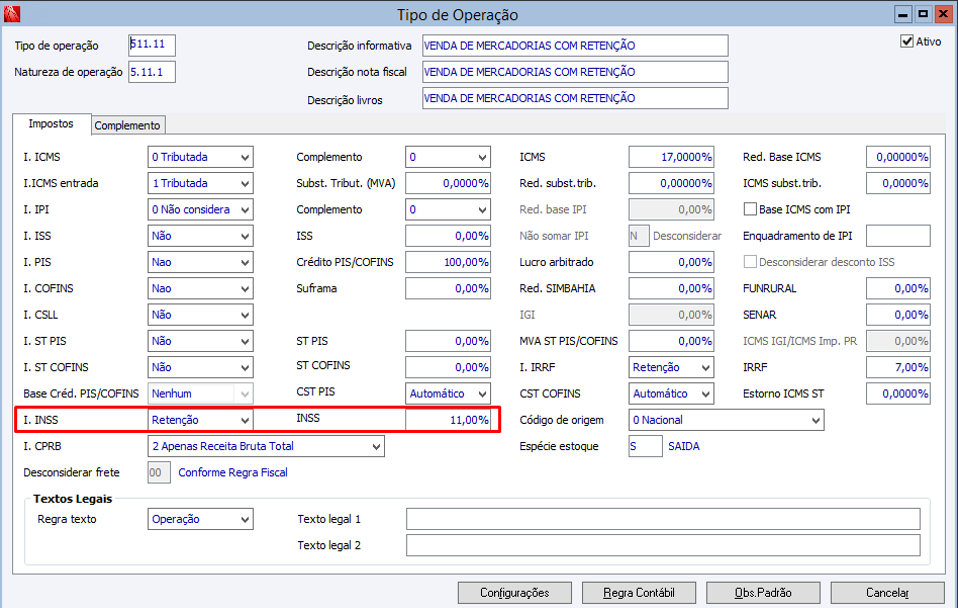Toggle the Ativo checkbox

pos(907,42)
